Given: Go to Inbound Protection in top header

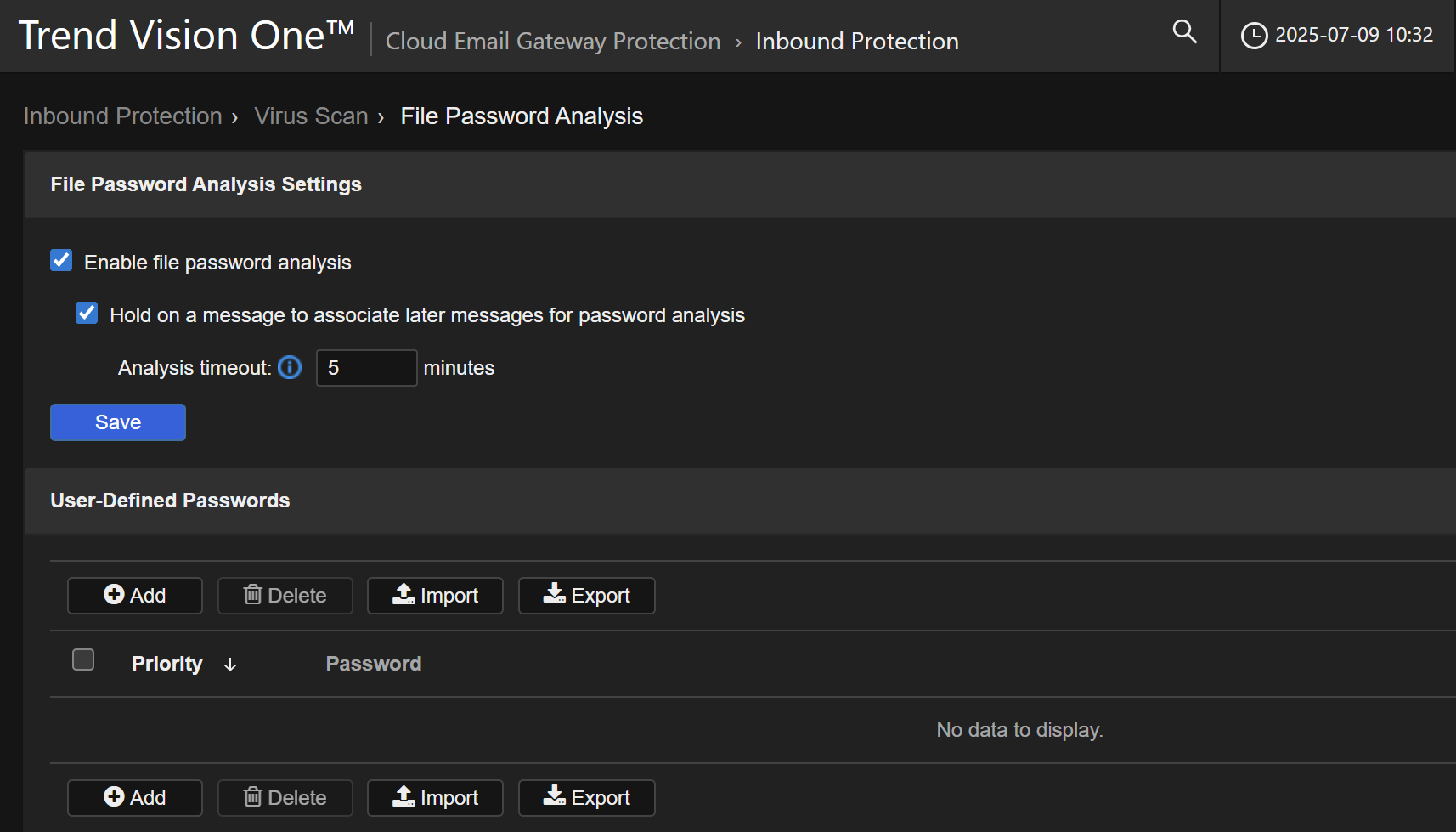Looking at the screenshot, I should click(x=856, y=41).
